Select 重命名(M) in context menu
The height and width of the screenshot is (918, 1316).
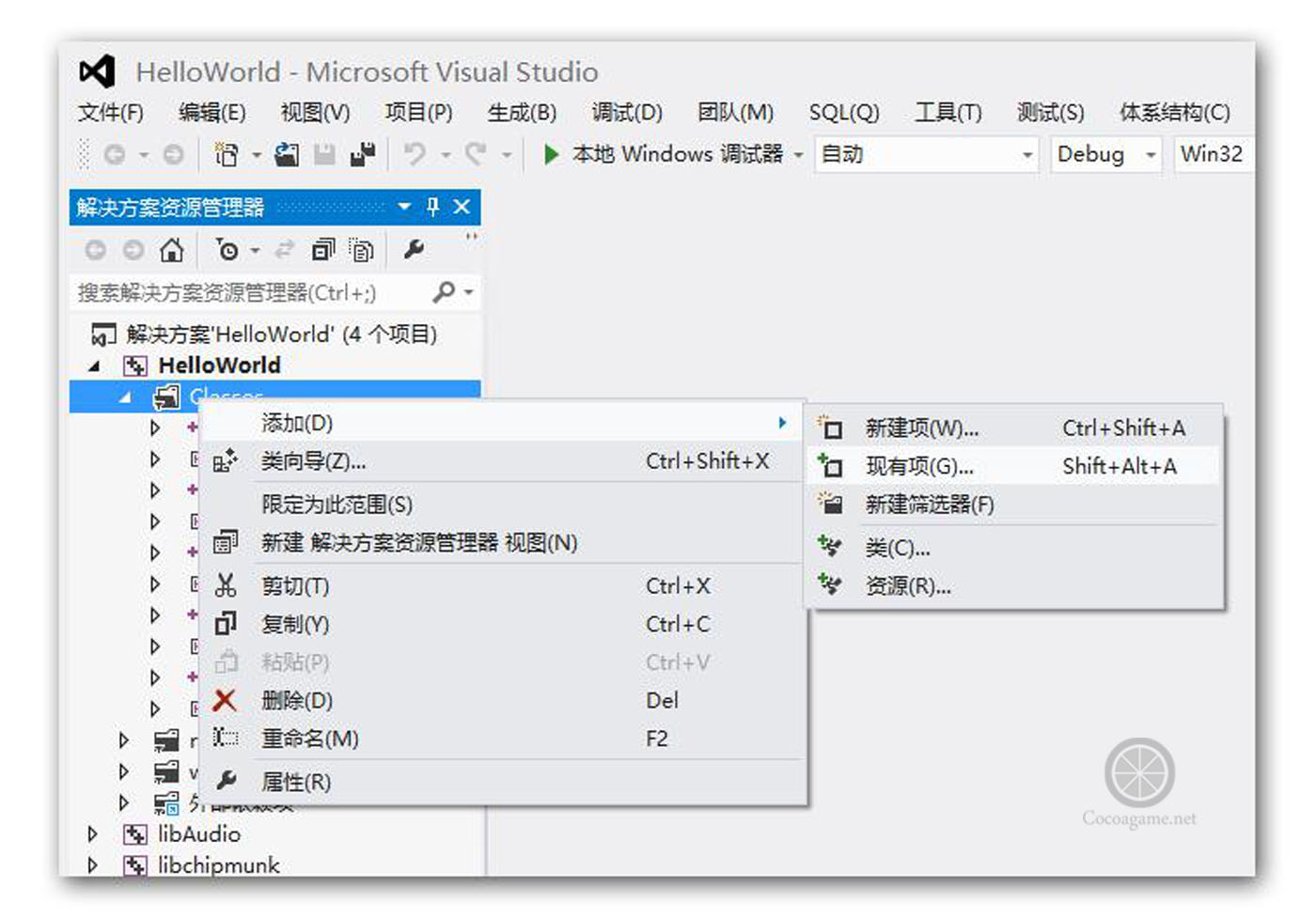[503, 739]
